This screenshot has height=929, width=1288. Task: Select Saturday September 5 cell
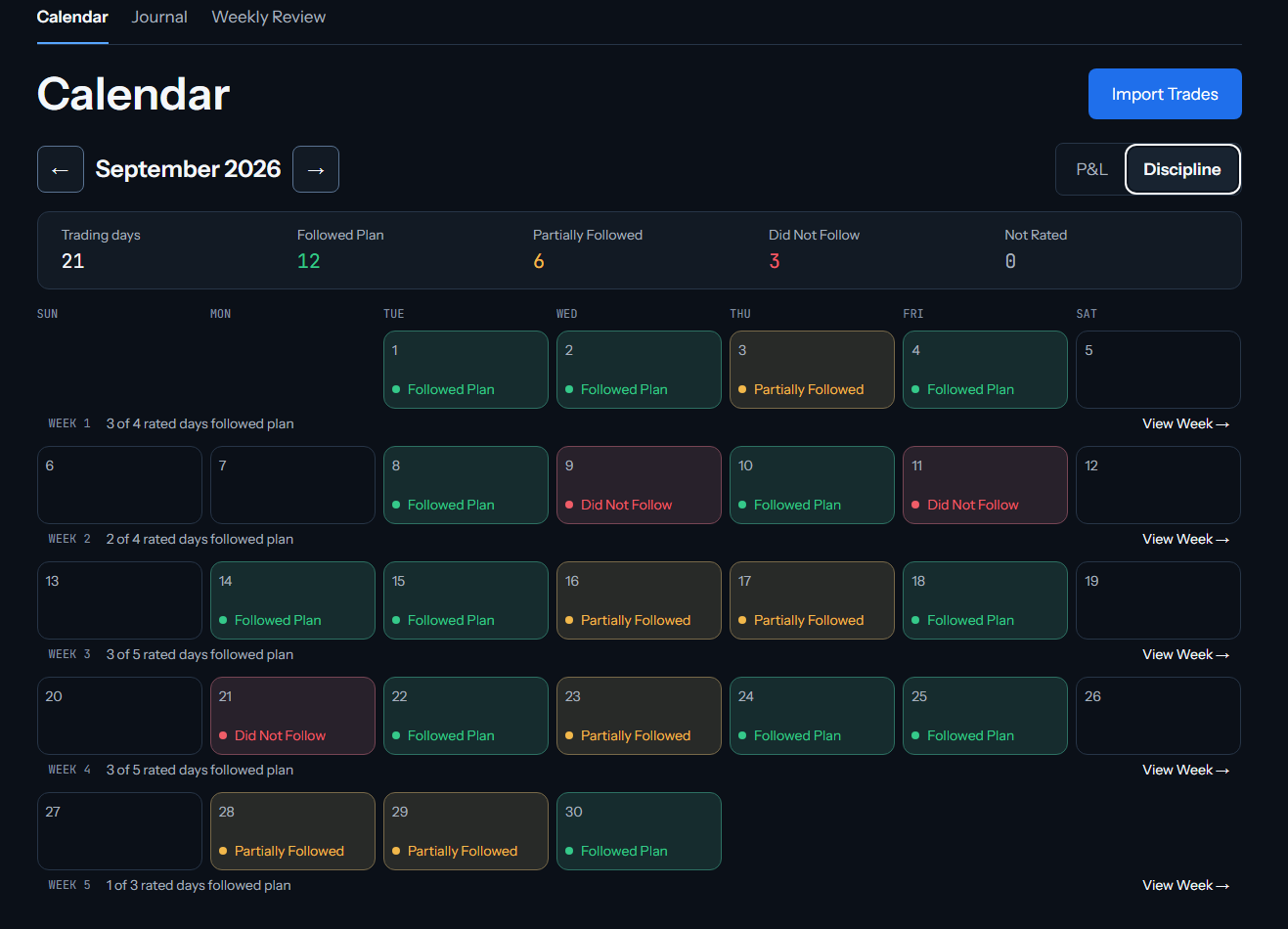coord(1158,370)
